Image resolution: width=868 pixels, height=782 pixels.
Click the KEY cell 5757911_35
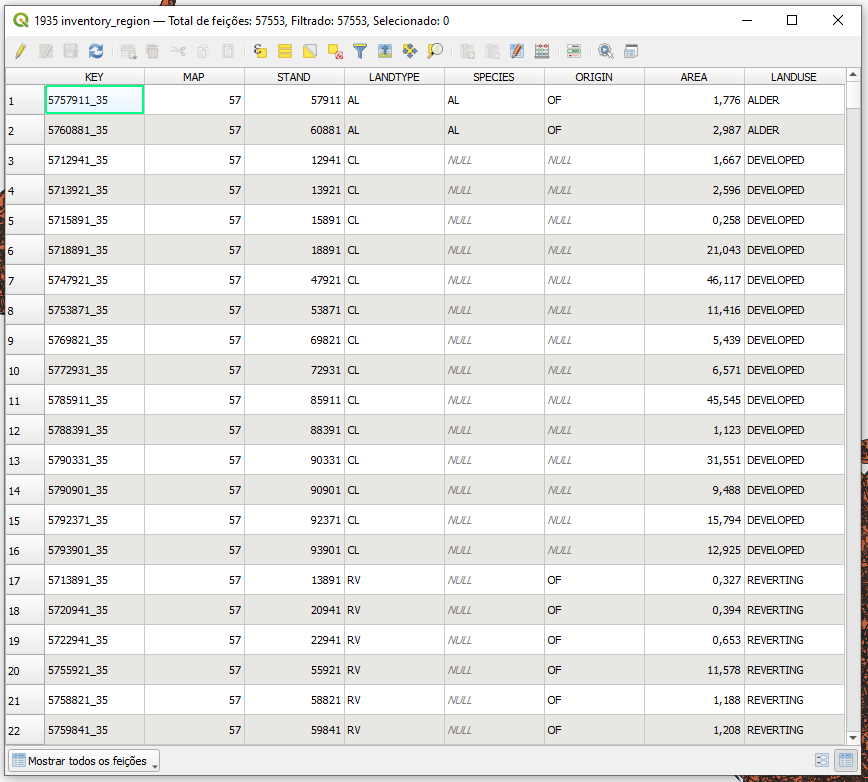pos(94,100)
